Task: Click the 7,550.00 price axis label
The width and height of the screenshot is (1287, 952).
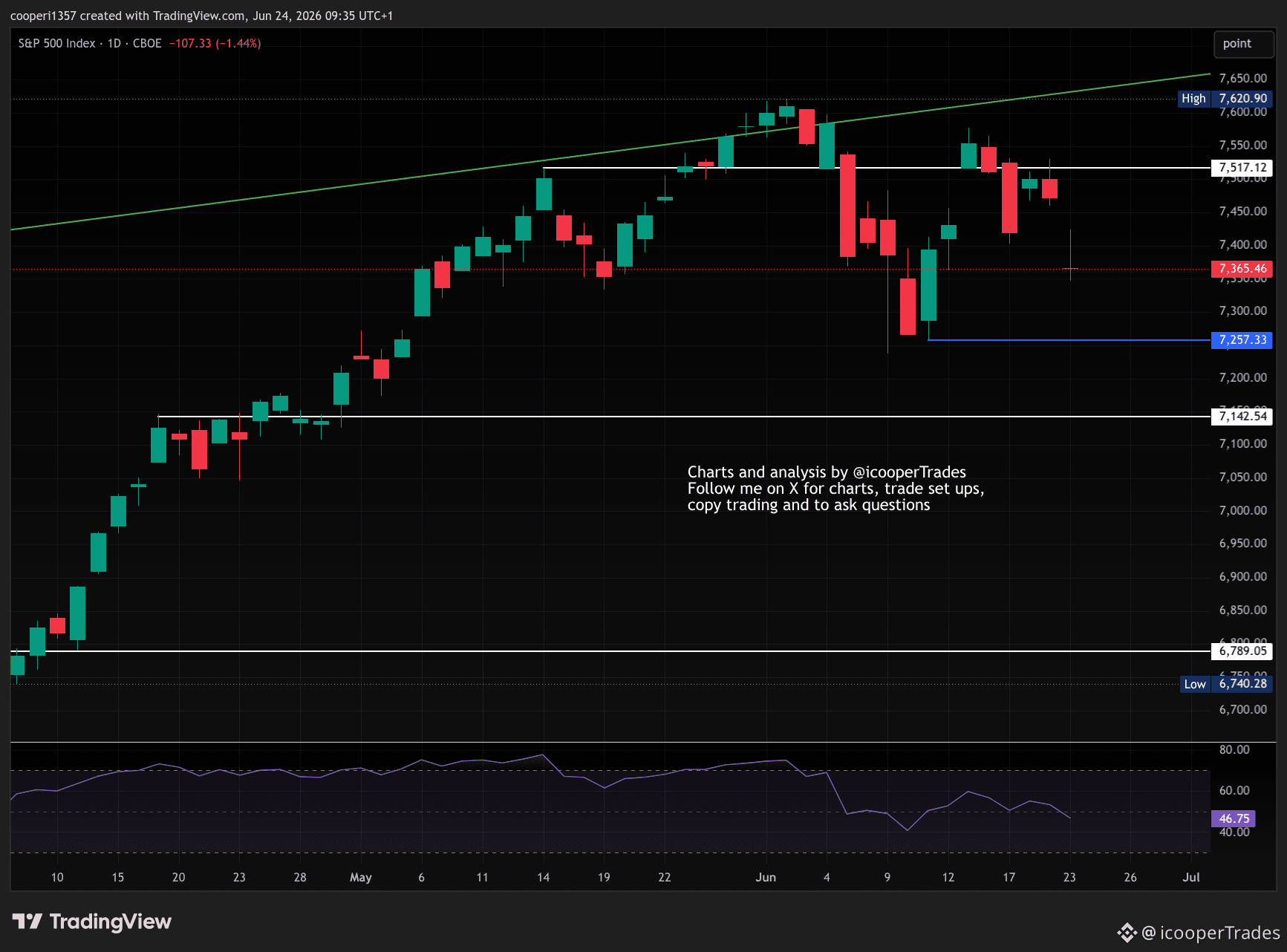Action: [1243, 145]
